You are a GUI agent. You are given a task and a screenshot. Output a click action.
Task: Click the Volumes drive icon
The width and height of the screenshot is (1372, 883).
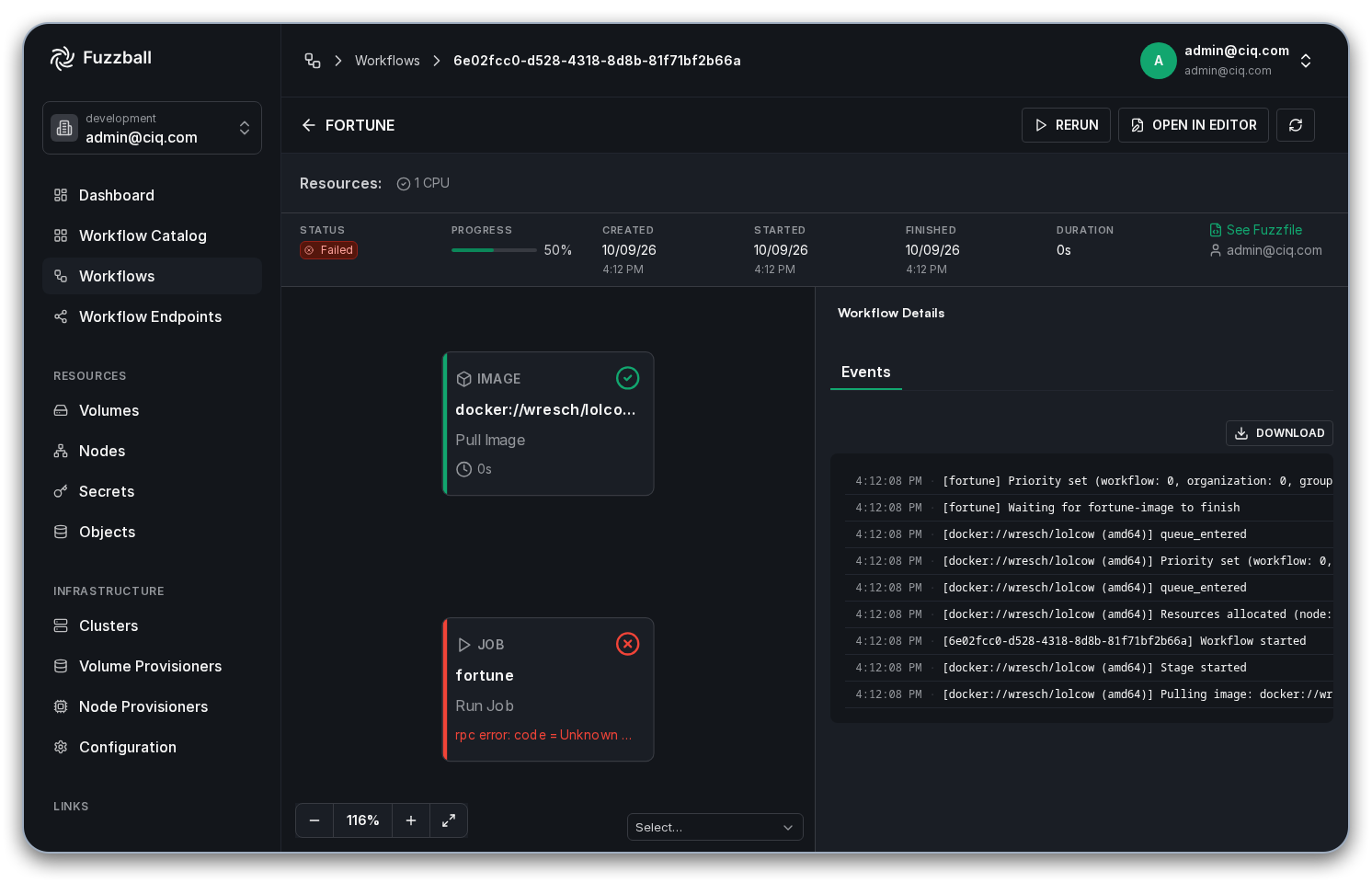click(61, 410)
